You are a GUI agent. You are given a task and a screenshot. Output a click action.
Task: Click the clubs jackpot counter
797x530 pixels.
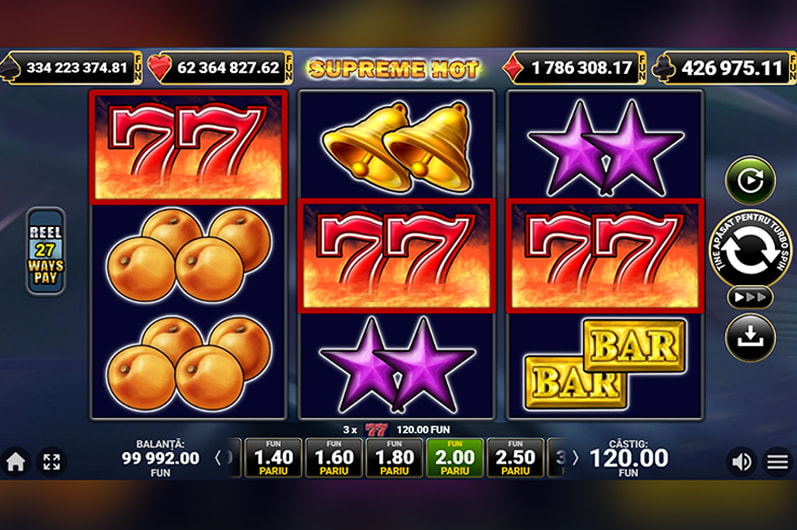(x=724, y=68)
